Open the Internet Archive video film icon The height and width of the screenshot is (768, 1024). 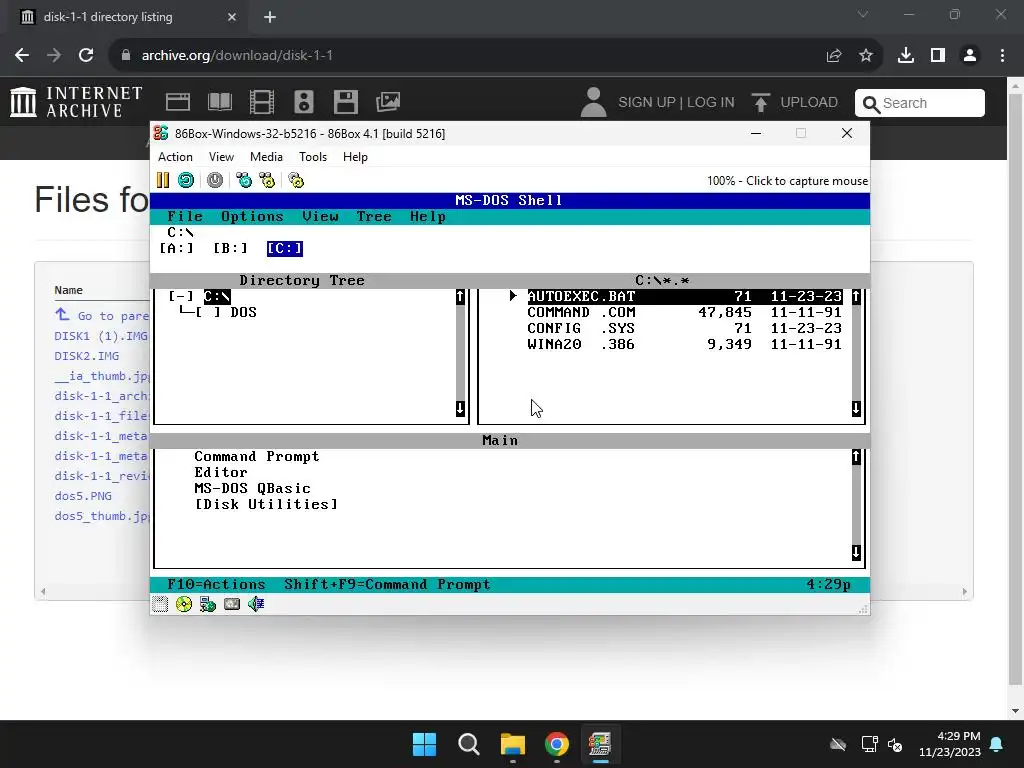pyautogui.click(x=262, y=102)
